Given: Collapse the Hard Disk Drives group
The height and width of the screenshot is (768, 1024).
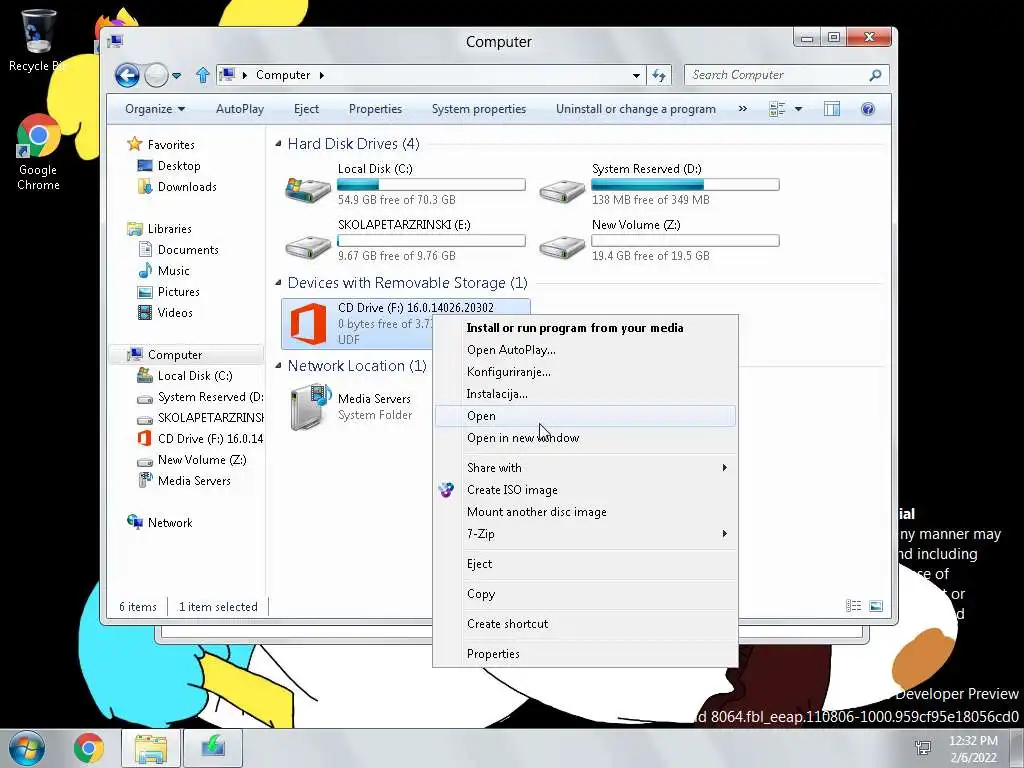Looking at the screenshot, I should [x=278, y=144].
